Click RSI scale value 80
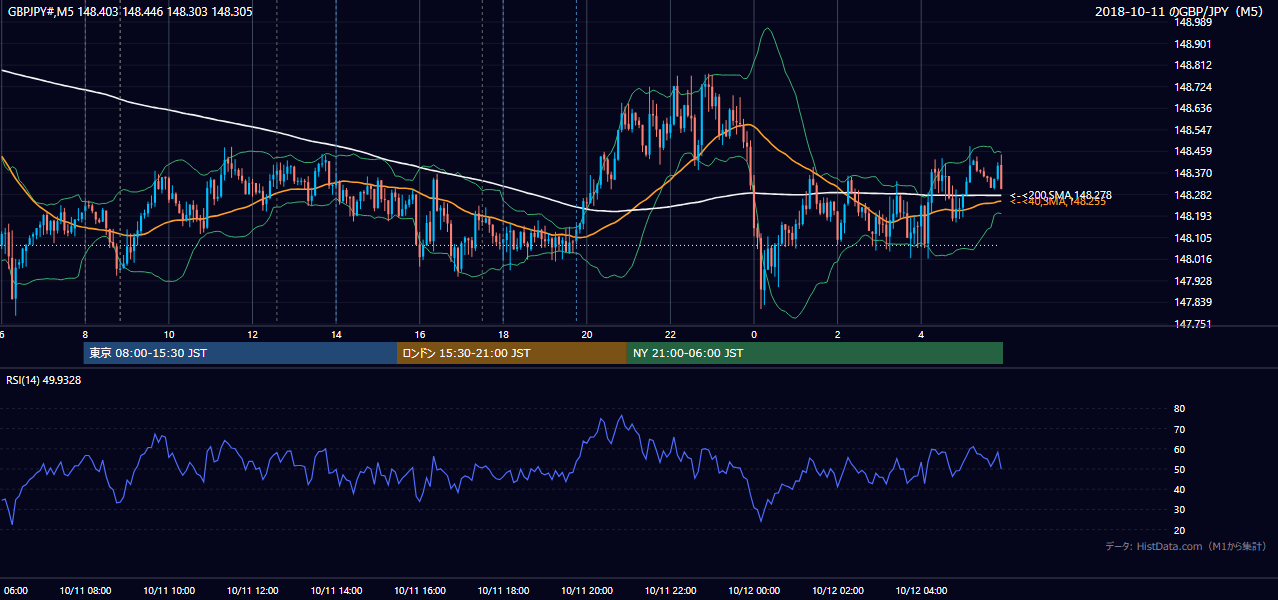 tap(1179, 409)
